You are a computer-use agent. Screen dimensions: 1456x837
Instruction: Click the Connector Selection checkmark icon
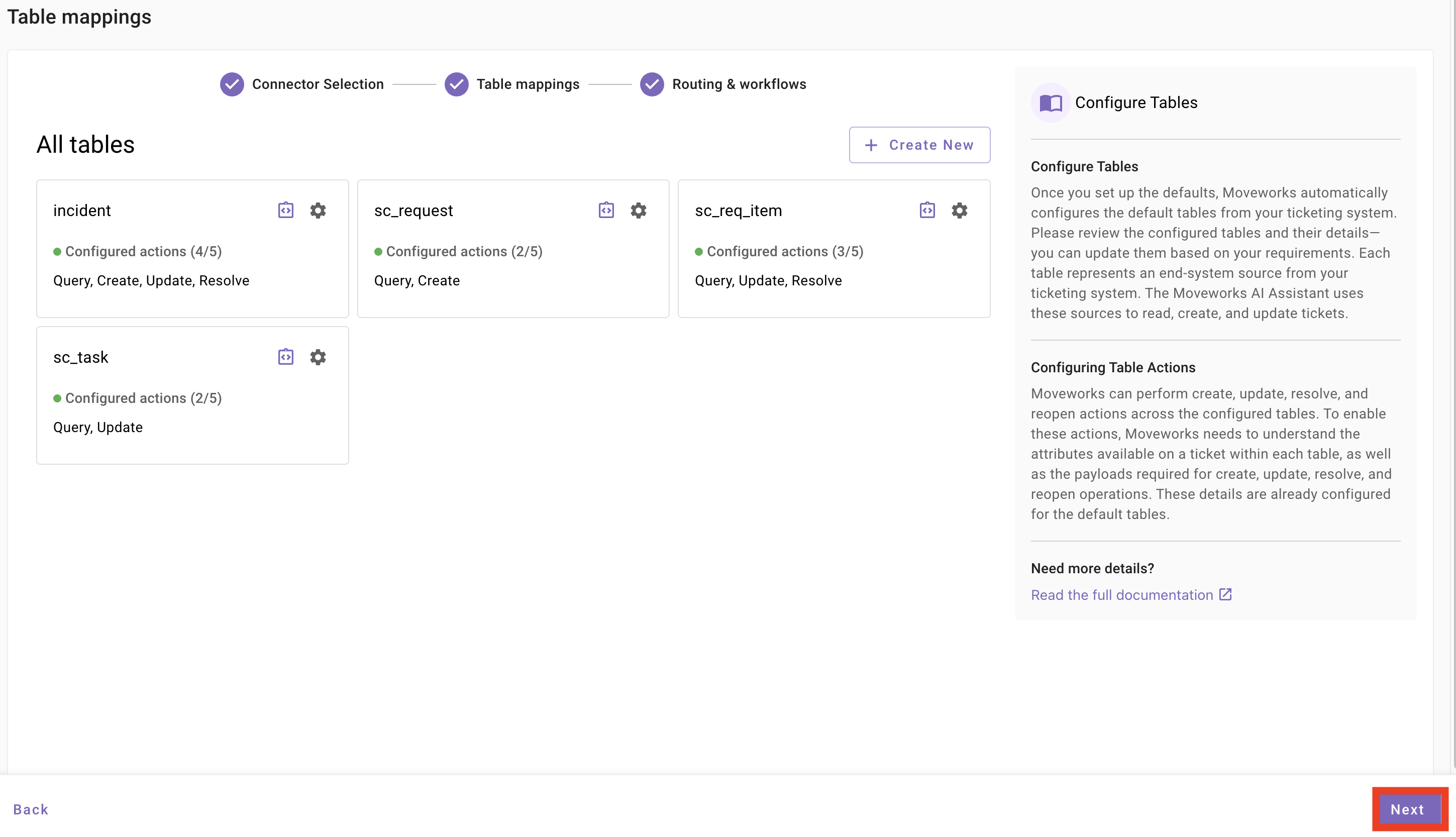click(232, 84)
